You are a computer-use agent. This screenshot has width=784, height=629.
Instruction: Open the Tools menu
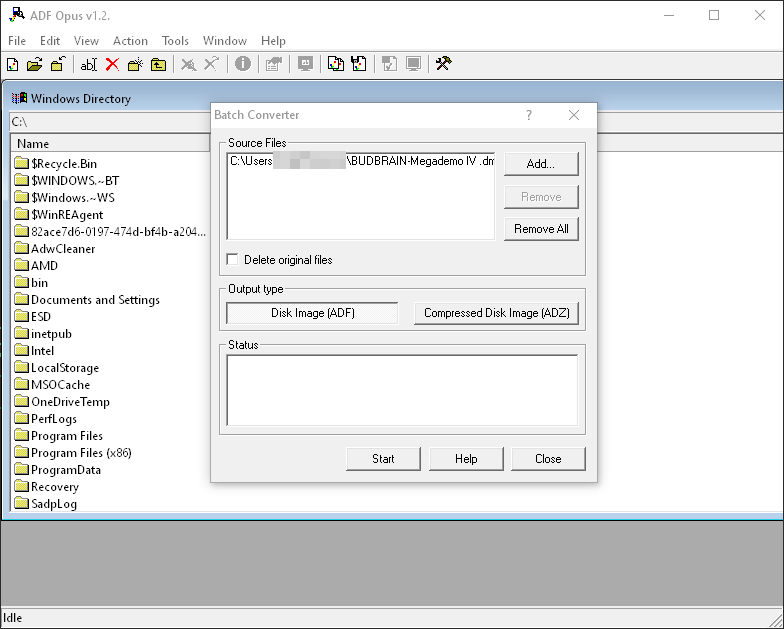175,41
